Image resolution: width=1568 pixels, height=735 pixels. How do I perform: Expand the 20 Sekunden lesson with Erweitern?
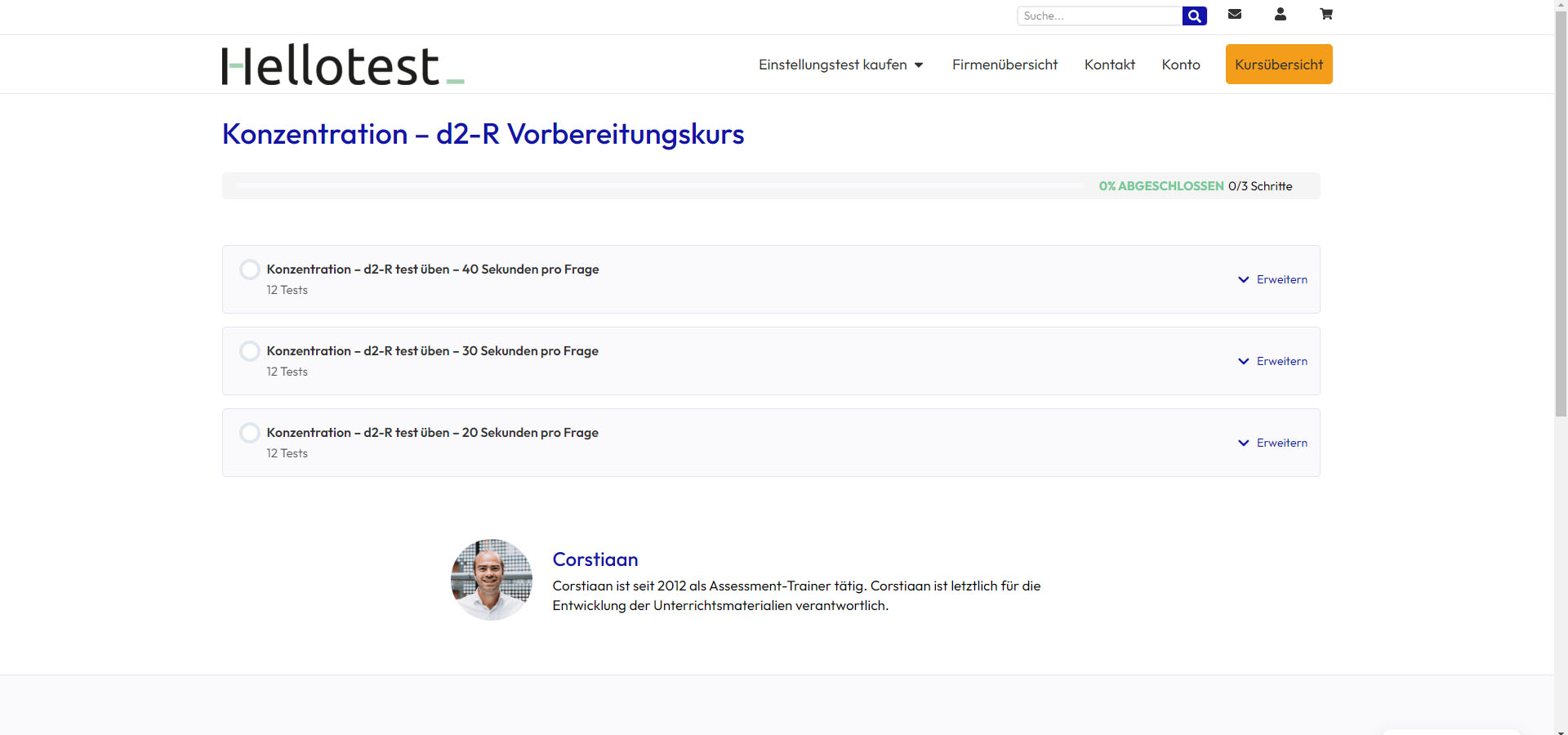[1272, 443]
